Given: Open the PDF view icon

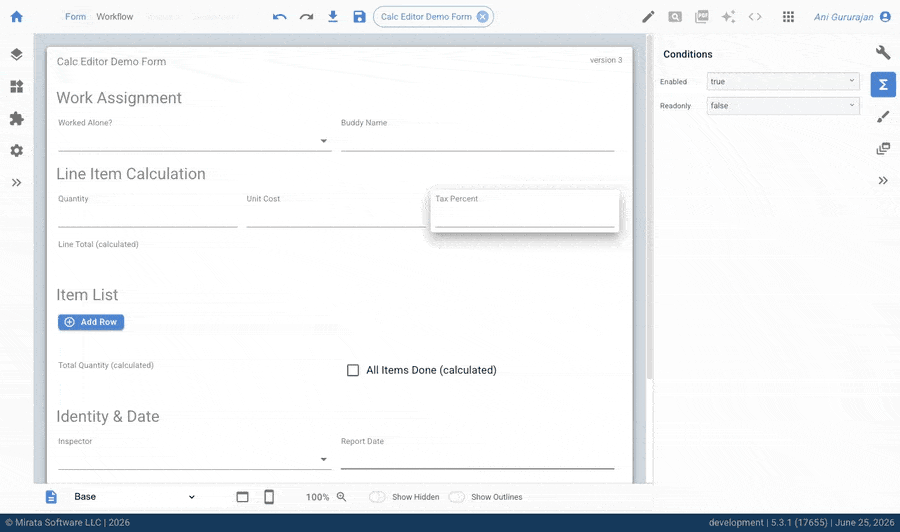Looking at the screenshot, I should pos(701,17).
